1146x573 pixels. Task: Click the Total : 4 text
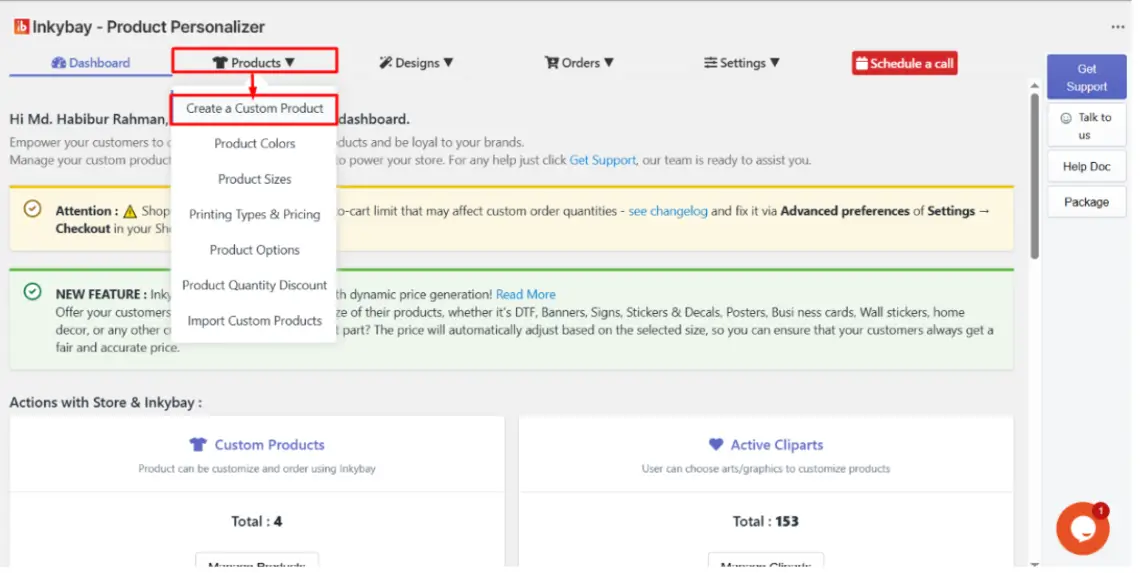click(x=257, y=522)
